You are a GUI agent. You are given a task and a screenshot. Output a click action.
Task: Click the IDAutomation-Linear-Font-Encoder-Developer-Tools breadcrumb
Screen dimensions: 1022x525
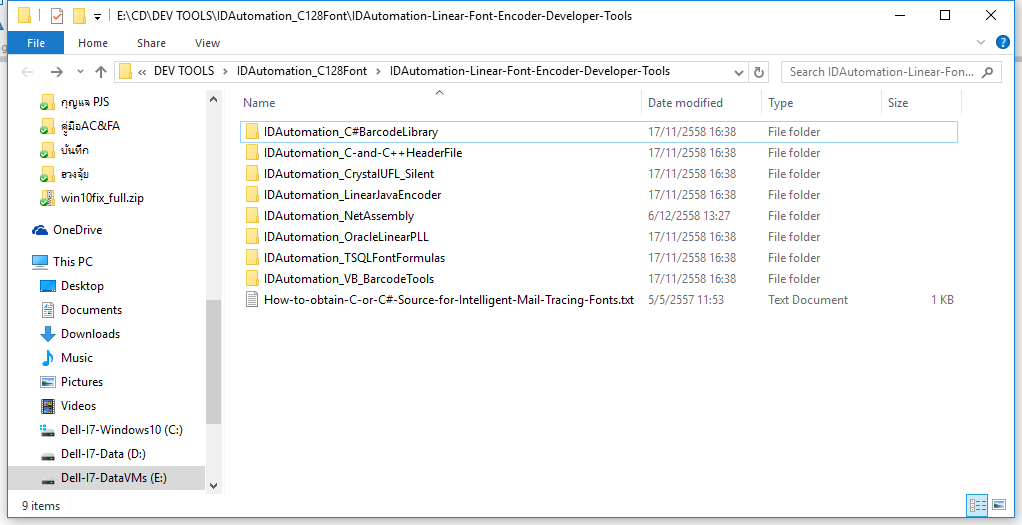tap(530, 71)
